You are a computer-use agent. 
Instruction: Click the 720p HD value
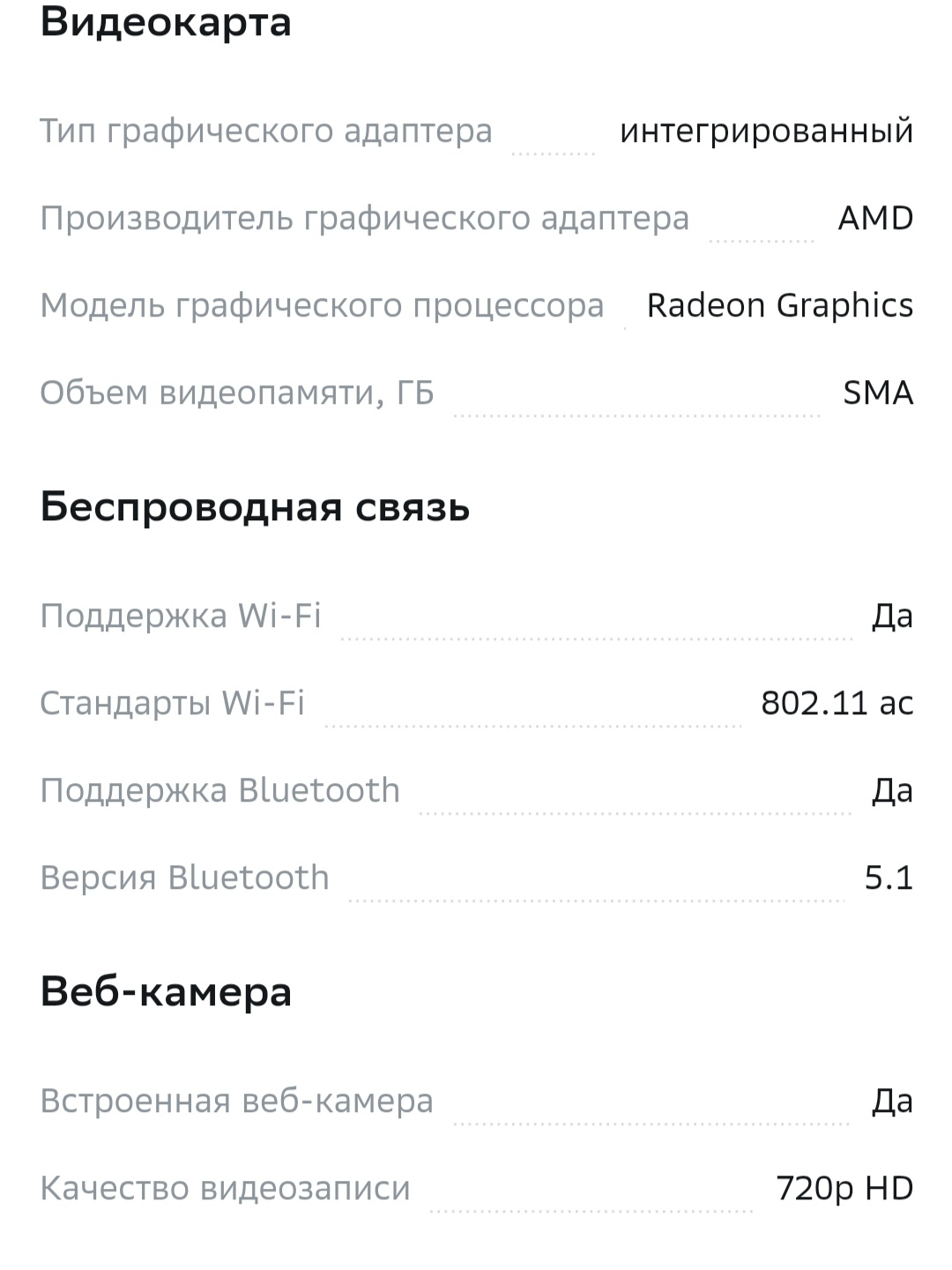844,1188
